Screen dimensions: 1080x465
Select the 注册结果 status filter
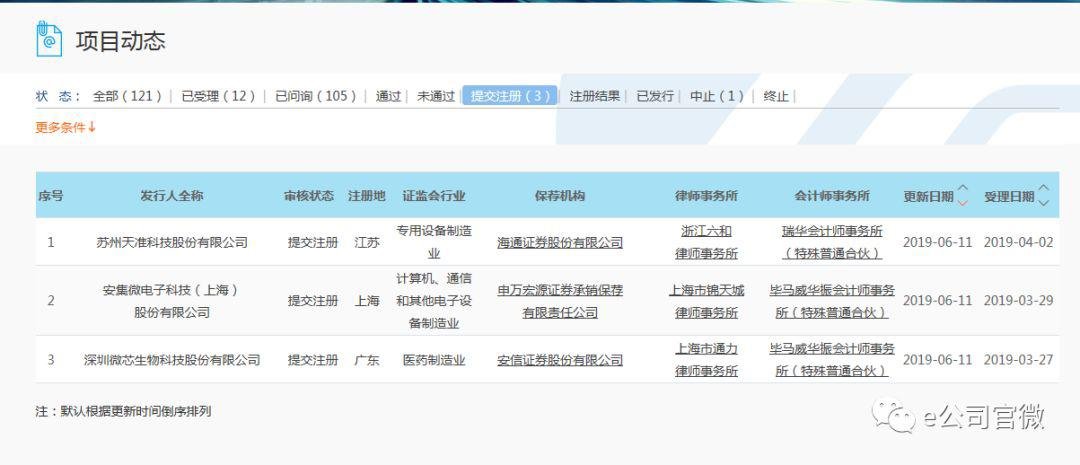tap(594, 96)
